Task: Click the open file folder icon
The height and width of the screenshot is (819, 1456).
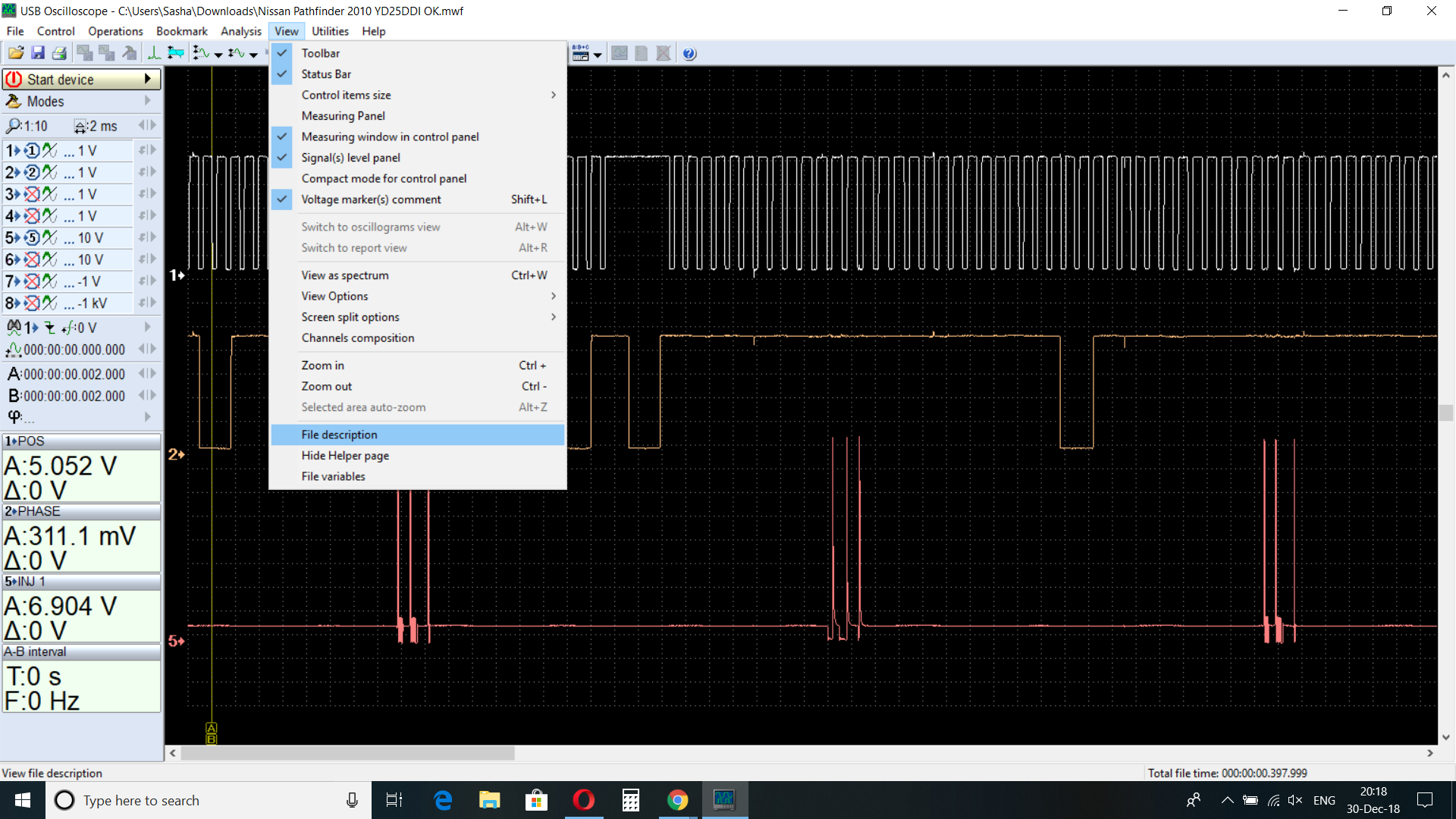Action: [16, 53]
